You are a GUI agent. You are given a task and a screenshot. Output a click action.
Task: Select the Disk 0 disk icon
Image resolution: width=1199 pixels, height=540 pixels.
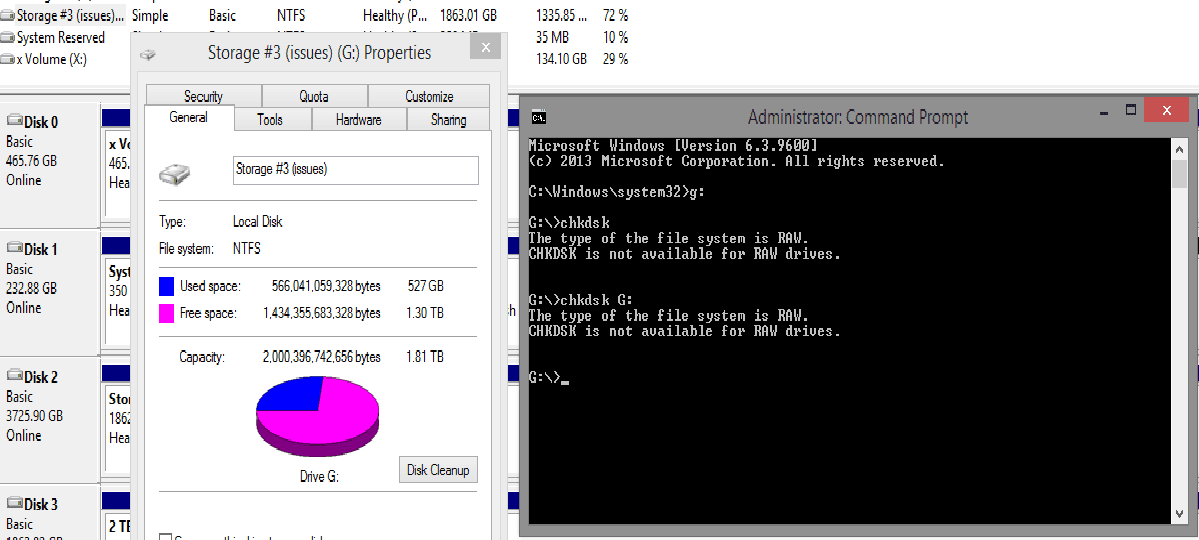(x=14, y=122)
